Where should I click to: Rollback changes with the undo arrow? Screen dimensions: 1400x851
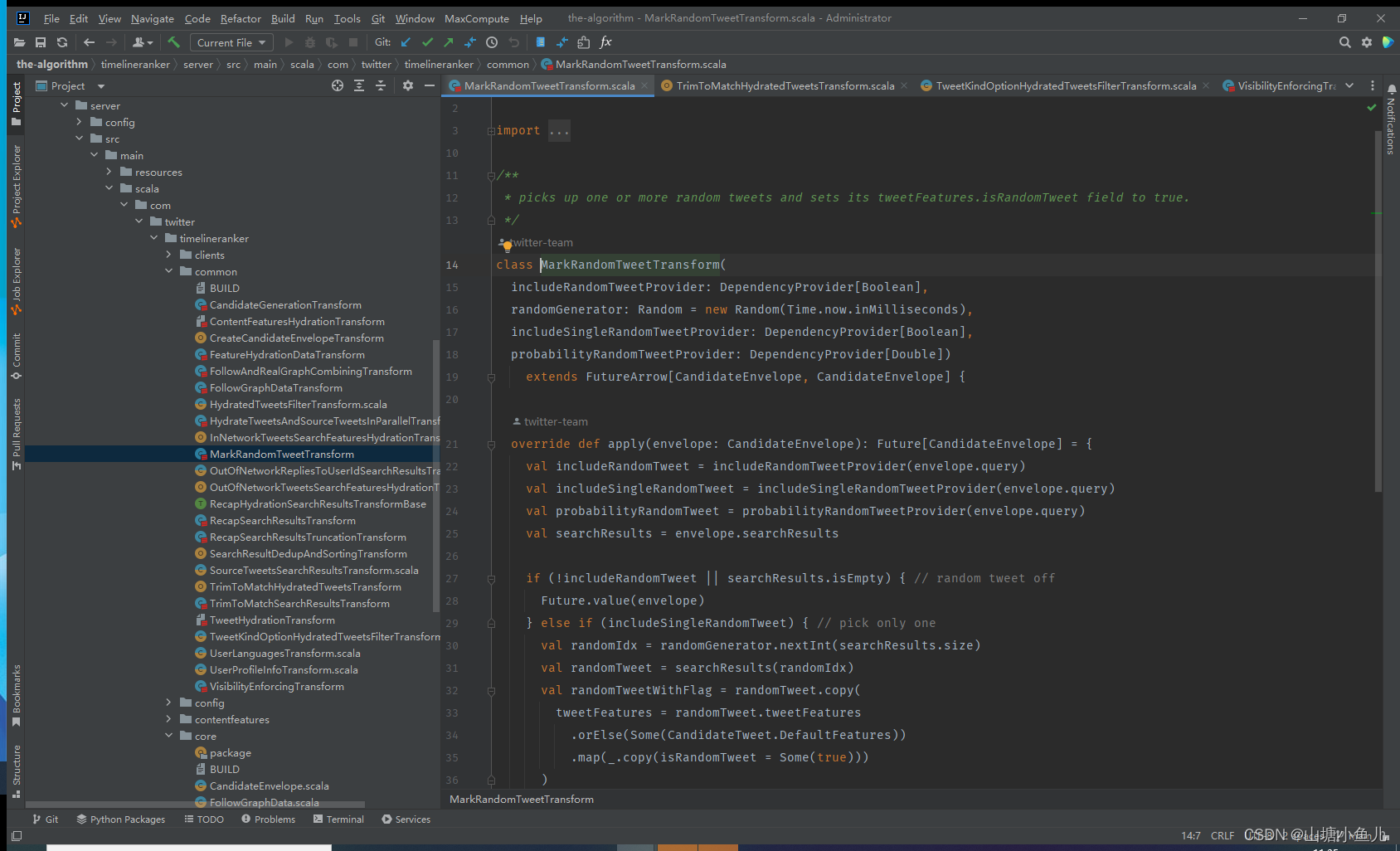(x=514, y=42)
